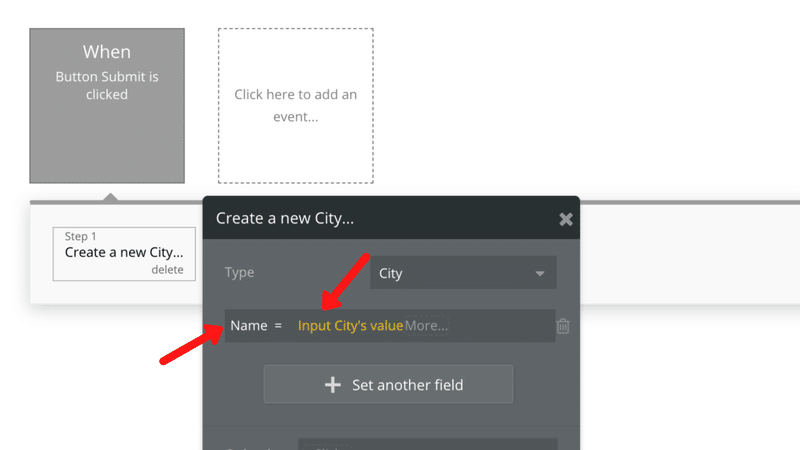The width and height of the screenshot is (800, 450).
Task: Click the Type label in dialog
Action: [x=239, y=272]
